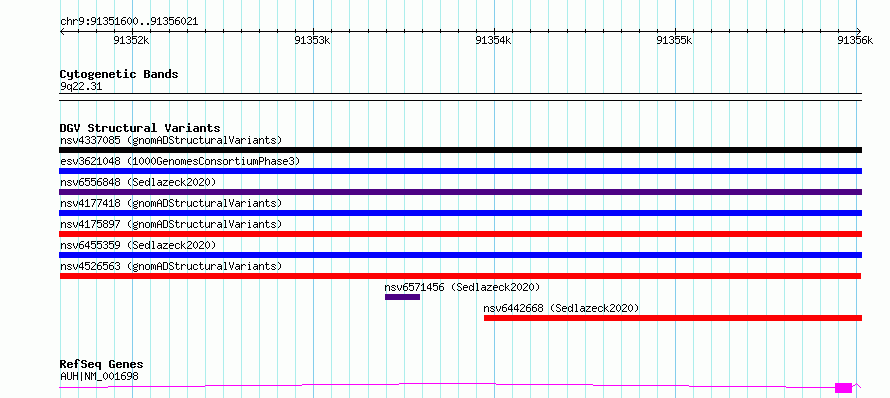Select the blue nsv4177418 variant bar
Viewport: 890px width, 398px height.
[x=460, y=213]
